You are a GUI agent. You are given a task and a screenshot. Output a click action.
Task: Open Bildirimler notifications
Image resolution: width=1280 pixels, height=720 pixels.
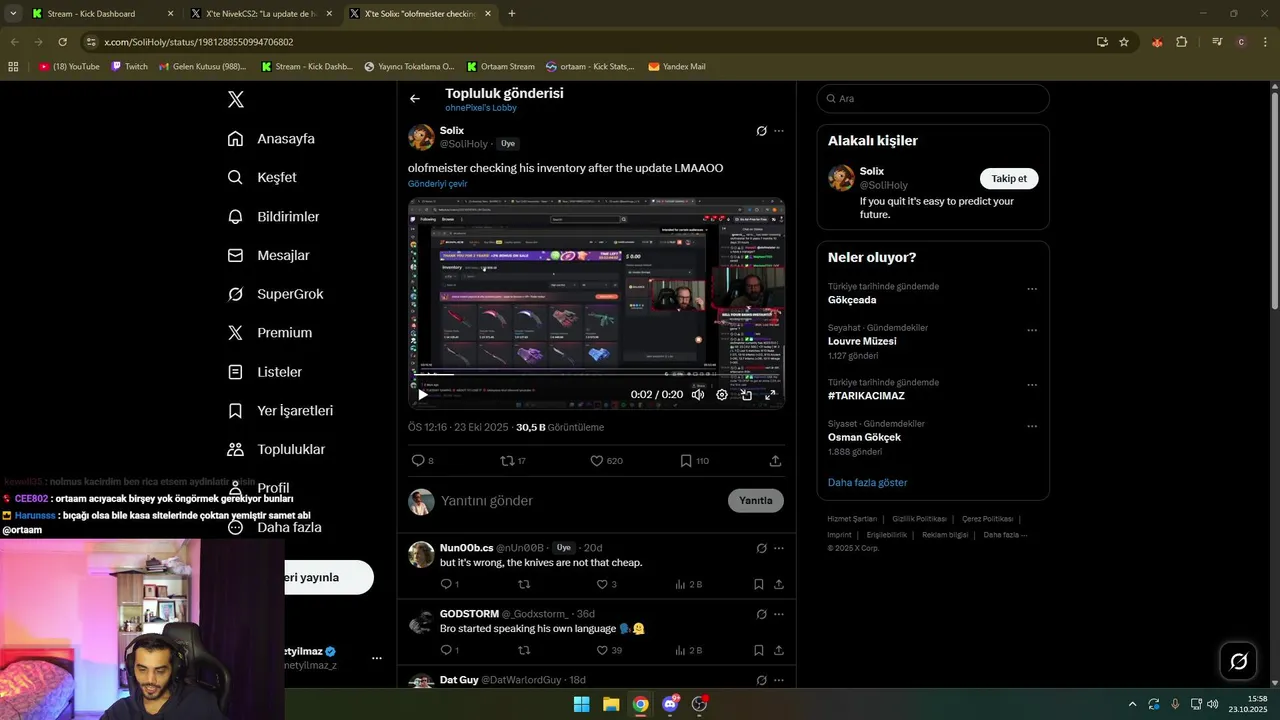273,217
